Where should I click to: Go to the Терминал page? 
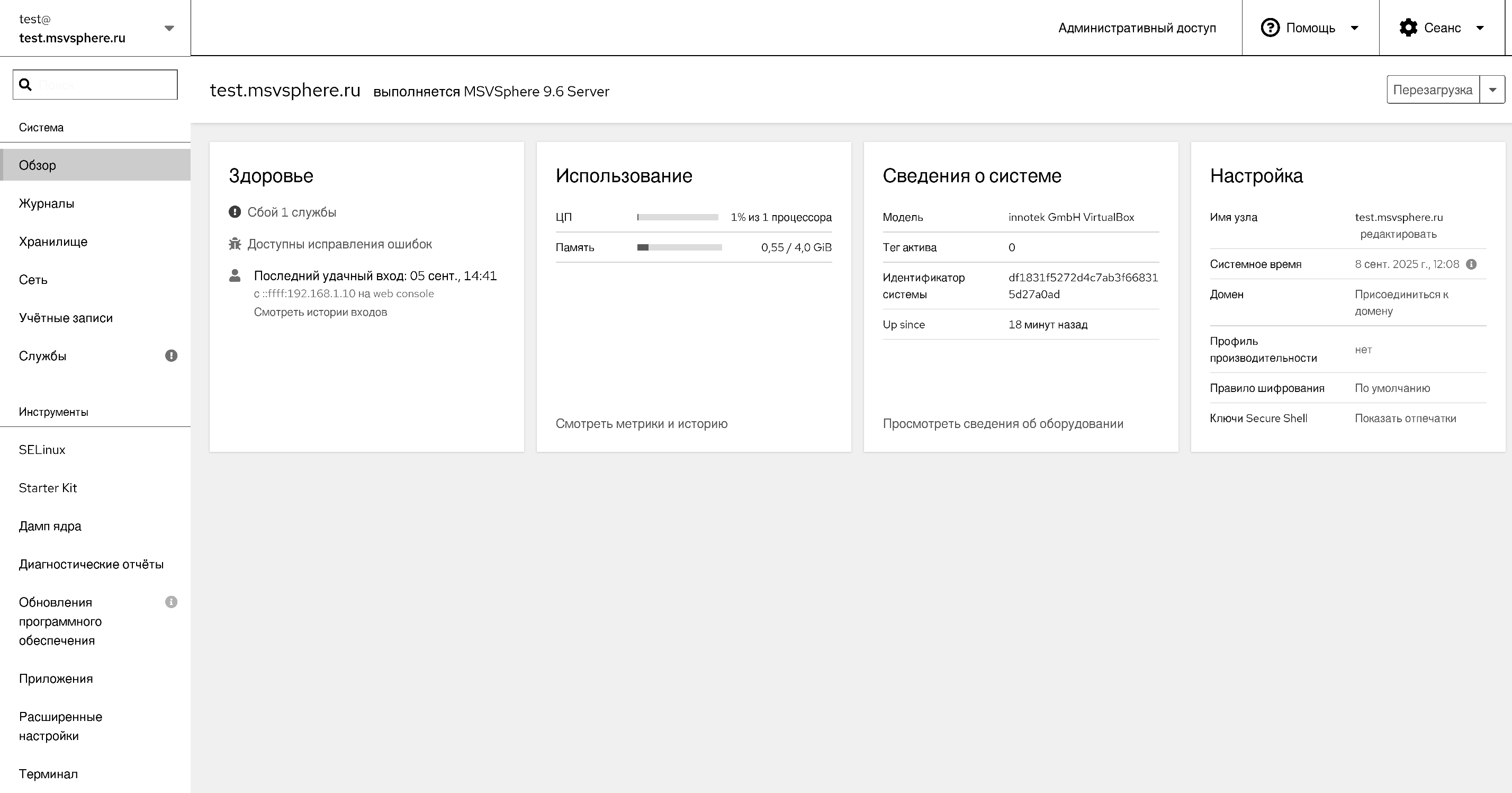pos(48,773)
